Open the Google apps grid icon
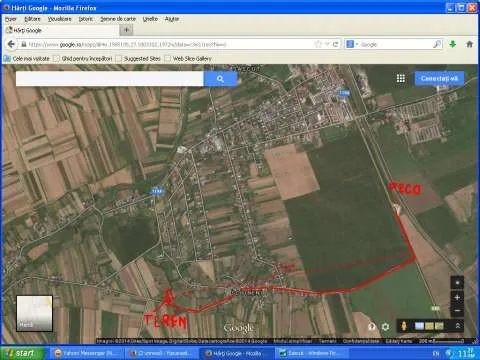Screen dimensions: 480x360 point(401,78)
